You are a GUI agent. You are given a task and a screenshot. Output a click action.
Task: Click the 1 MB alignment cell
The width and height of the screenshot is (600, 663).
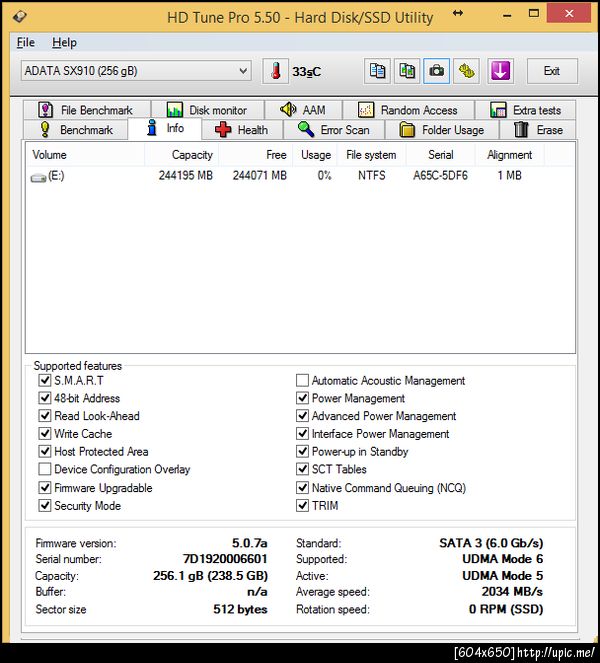(x=509, y=175)
